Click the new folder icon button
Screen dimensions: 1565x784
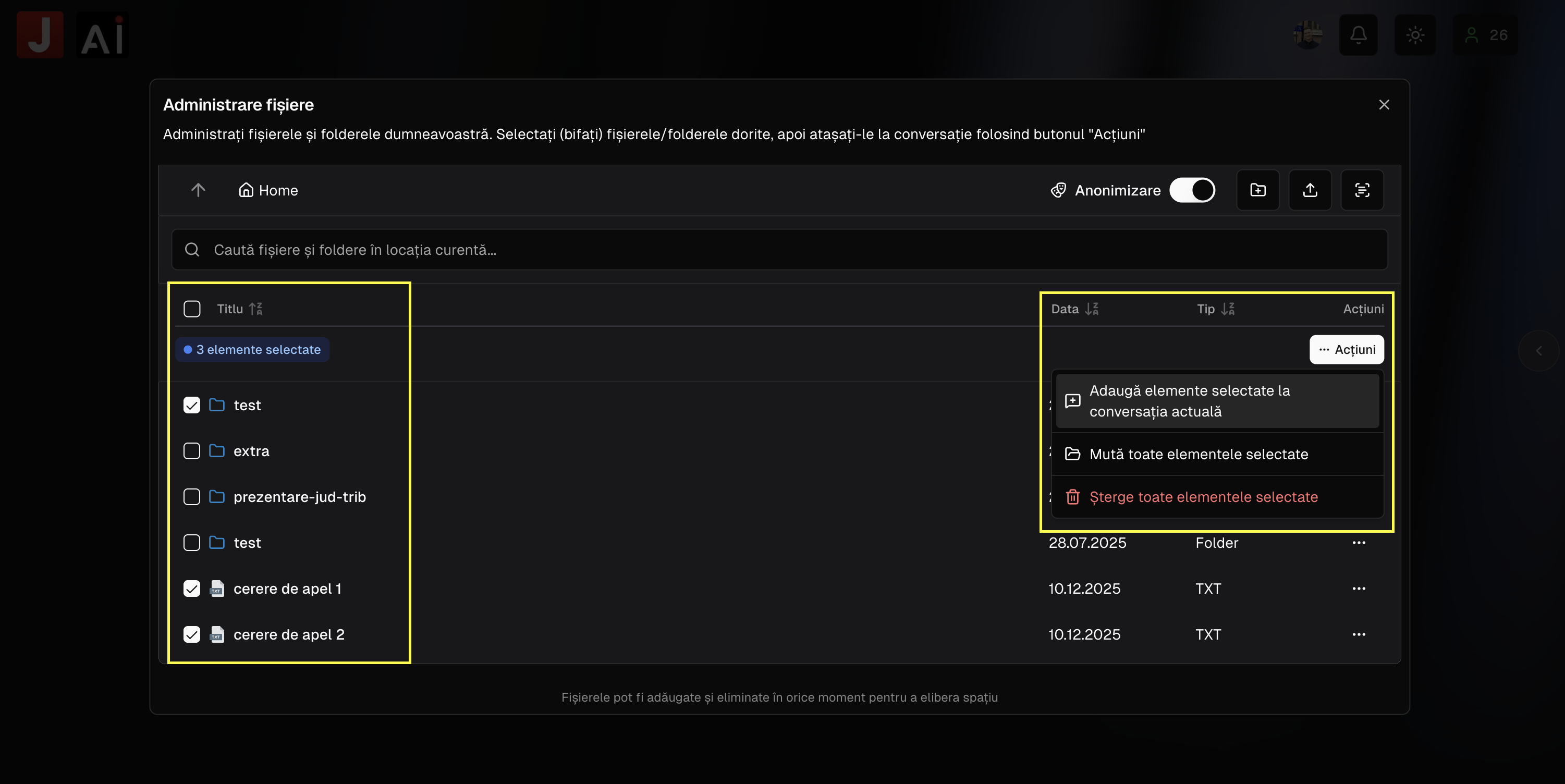click(1257, 190)
